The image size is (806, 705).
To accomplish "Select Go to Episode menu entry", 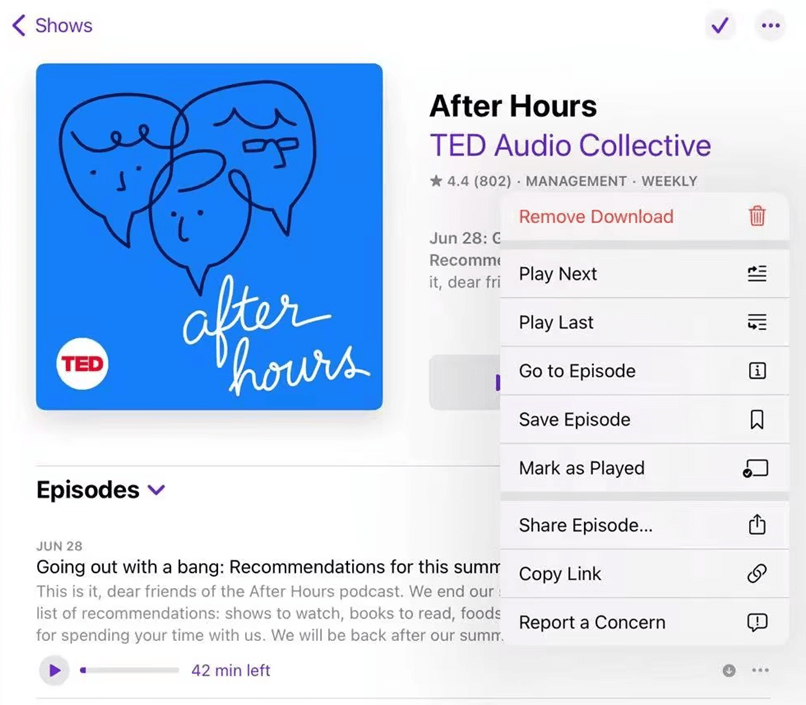I will point(577,371).
